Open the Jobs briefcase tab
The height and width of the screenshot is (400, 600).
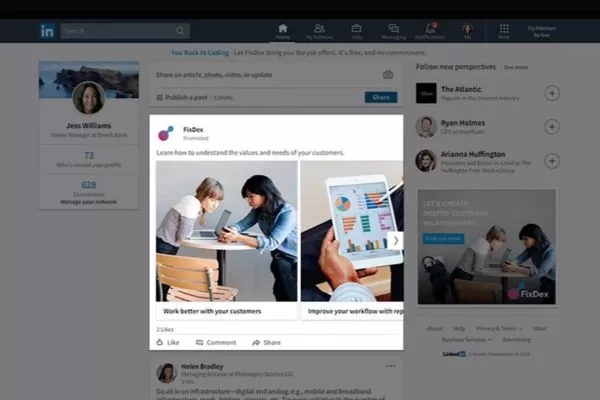[357, 31]
